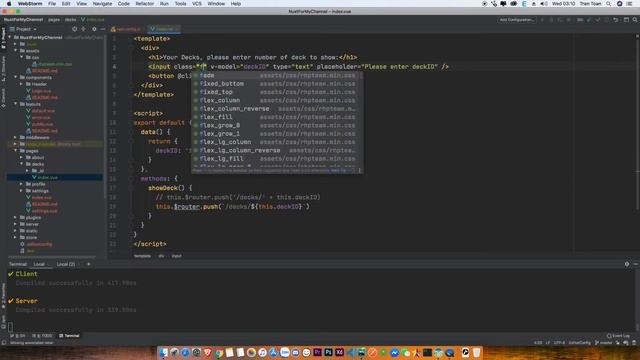Click the volume icon in macOS menu bar
Image resolution: width=640 pixels, height=360 pixels.
coord(544,4)
